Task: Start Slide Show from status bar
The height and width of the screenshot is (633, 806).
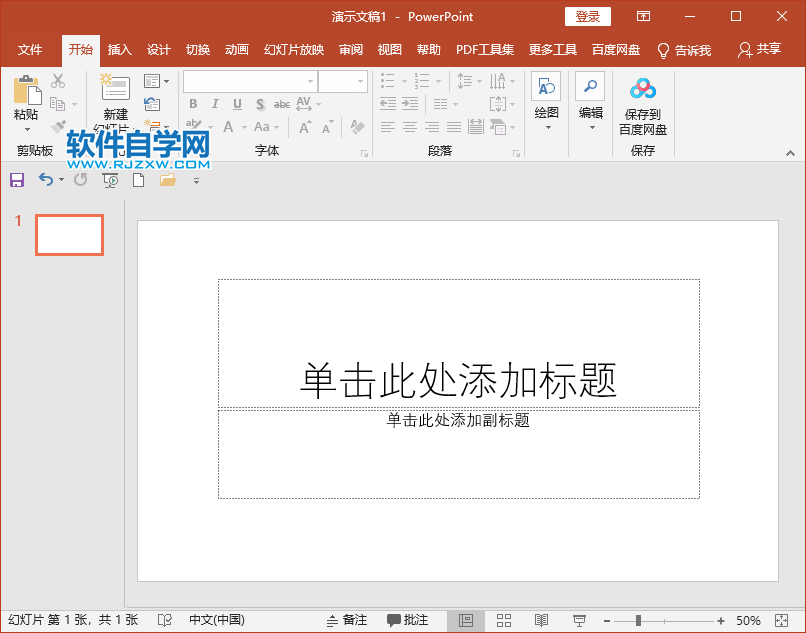Action: (578, 620)
